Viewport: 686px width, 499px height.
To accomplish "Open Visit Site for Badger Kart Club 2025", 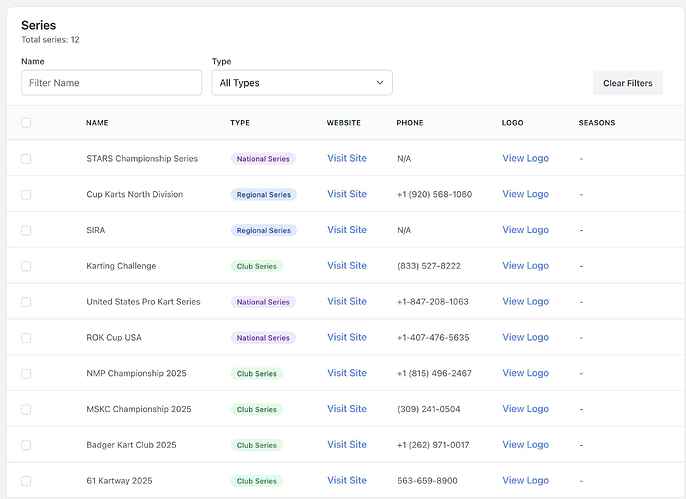I will 347,445.
